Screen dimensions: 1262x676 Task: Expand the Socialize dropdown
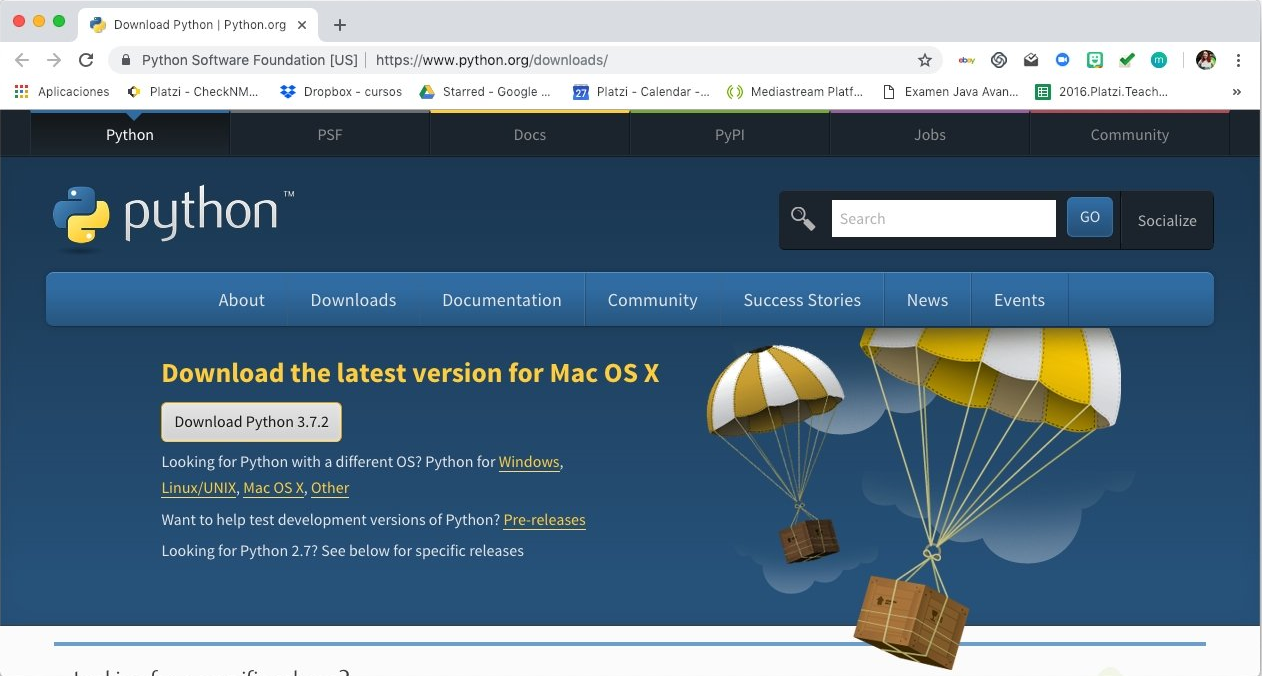tap(1167, 220)
